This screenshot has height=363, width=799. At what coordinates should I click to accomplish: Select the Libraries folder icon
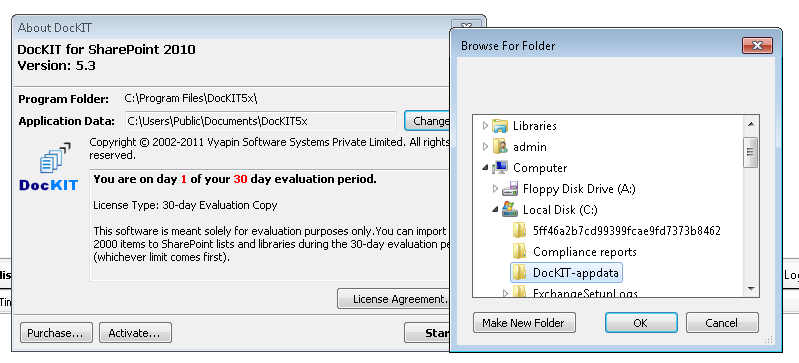[500, 126]
